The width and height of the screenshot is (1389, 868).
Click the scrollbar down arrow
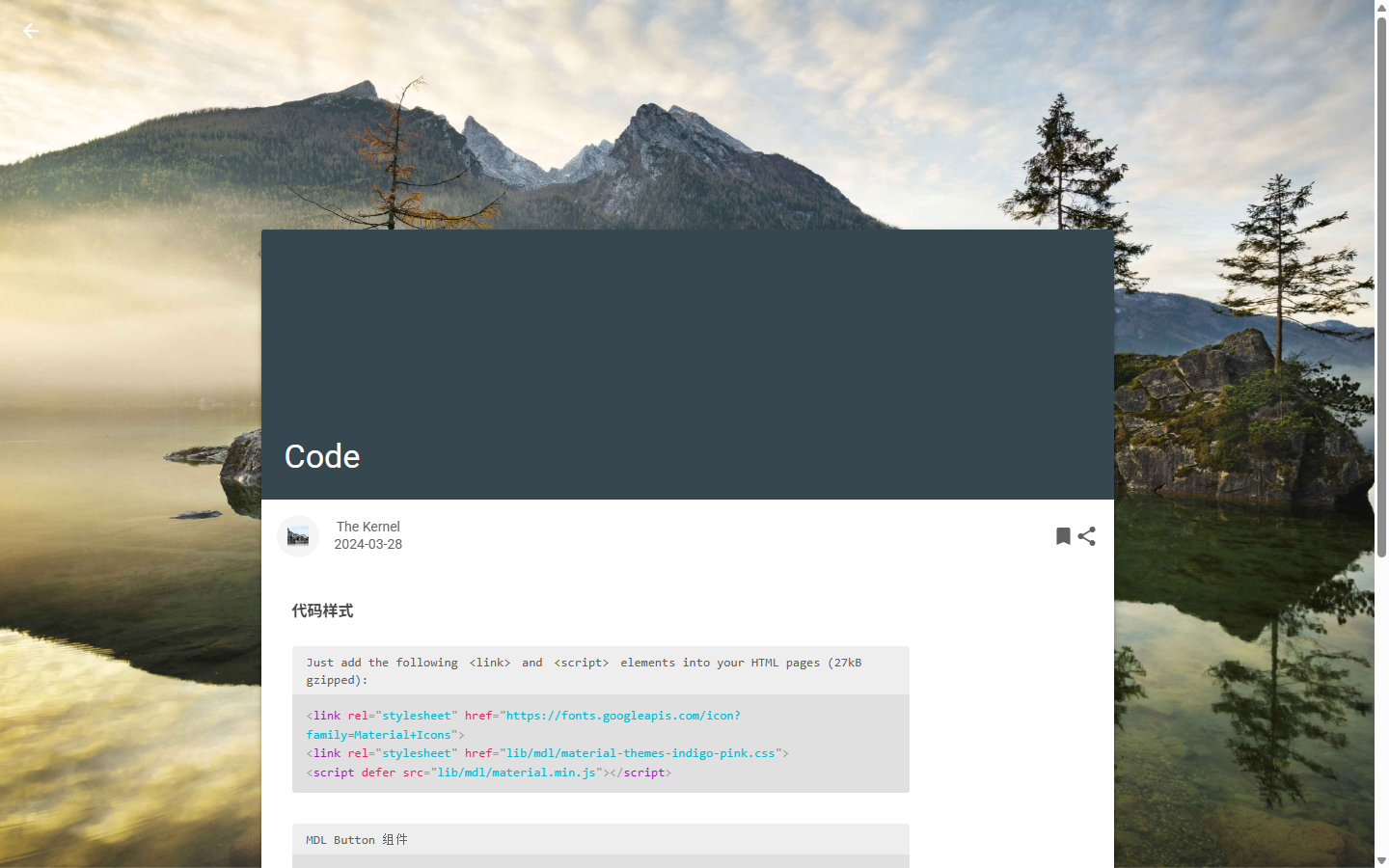[x=1381, y=860]
